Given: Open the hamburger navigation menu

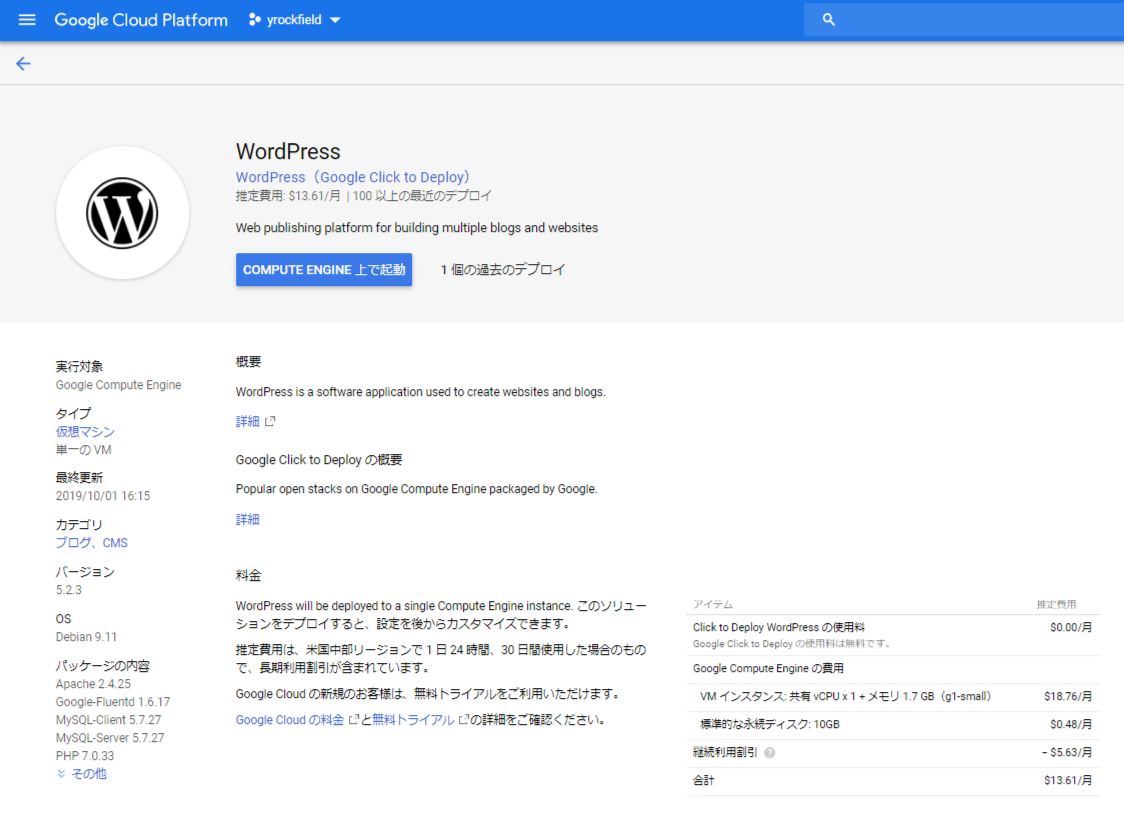Looking at the screenshot, I should [27, 19].
